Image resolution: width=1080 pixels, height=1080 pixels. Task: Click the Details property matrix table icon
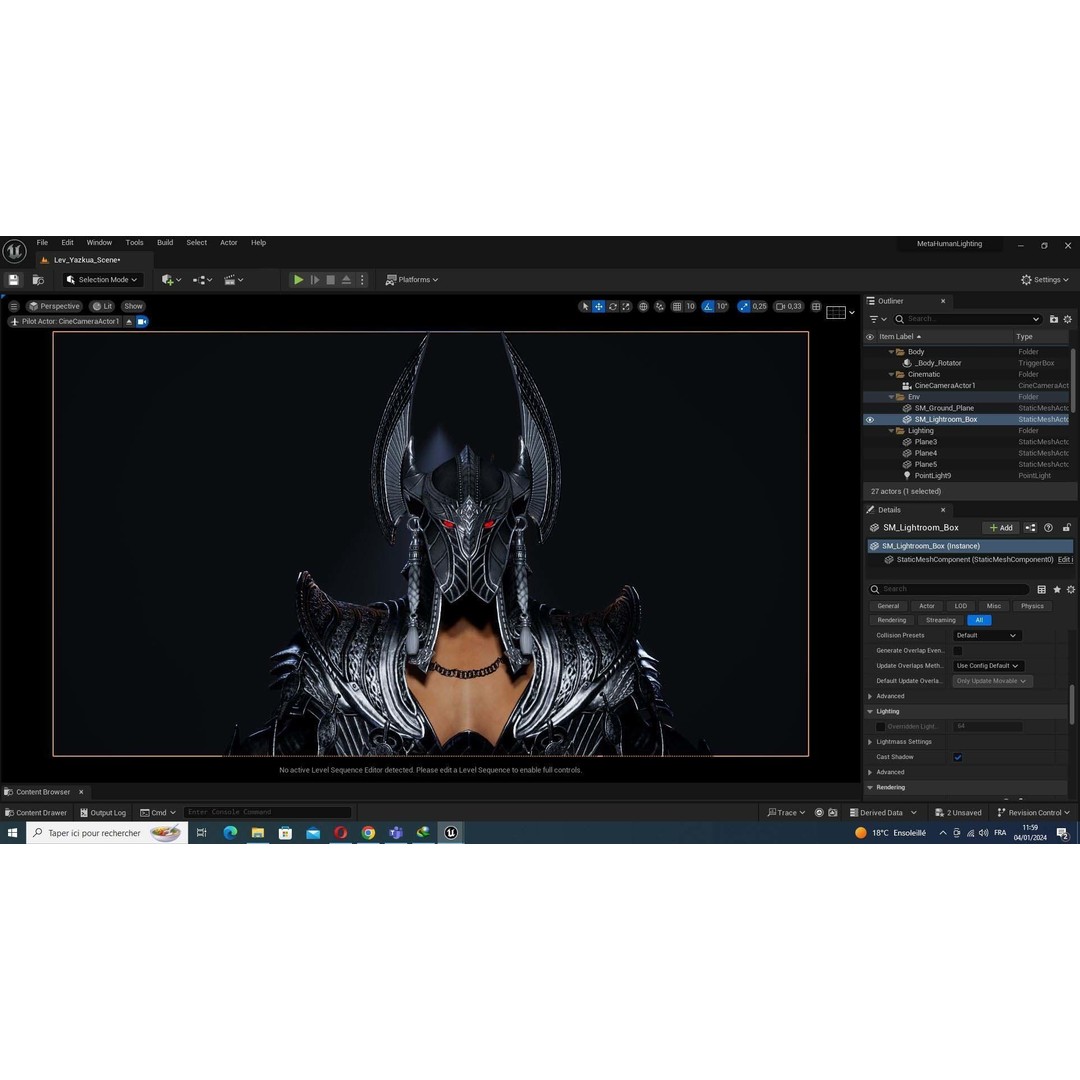pos(1041,590)
